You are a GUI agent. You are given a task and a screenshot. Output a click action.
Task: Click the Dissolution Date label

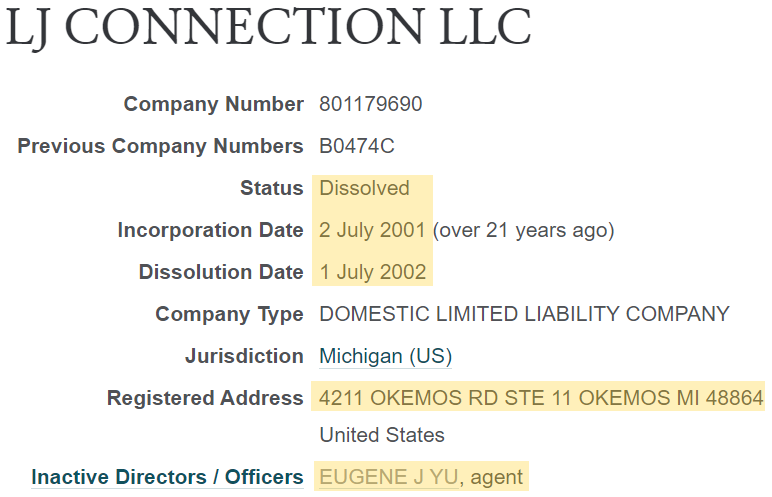tap(221, 272)
